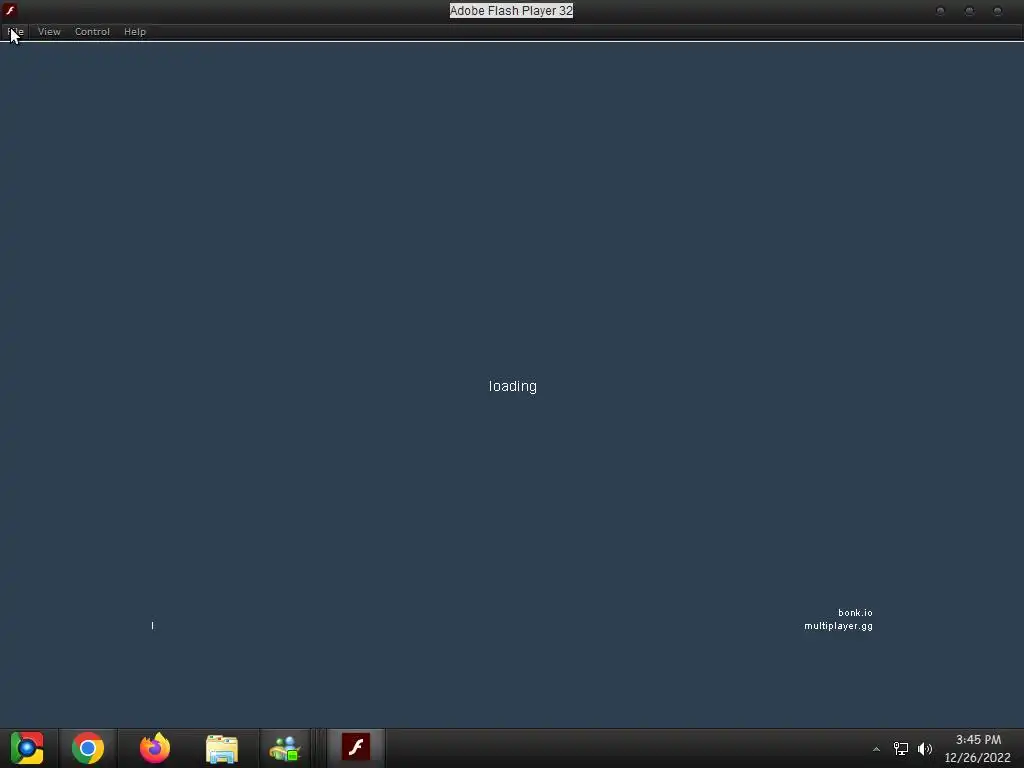Switch to Flash Player taskbar button
The width and height of the screenshot is (1024, 768).
356,747
